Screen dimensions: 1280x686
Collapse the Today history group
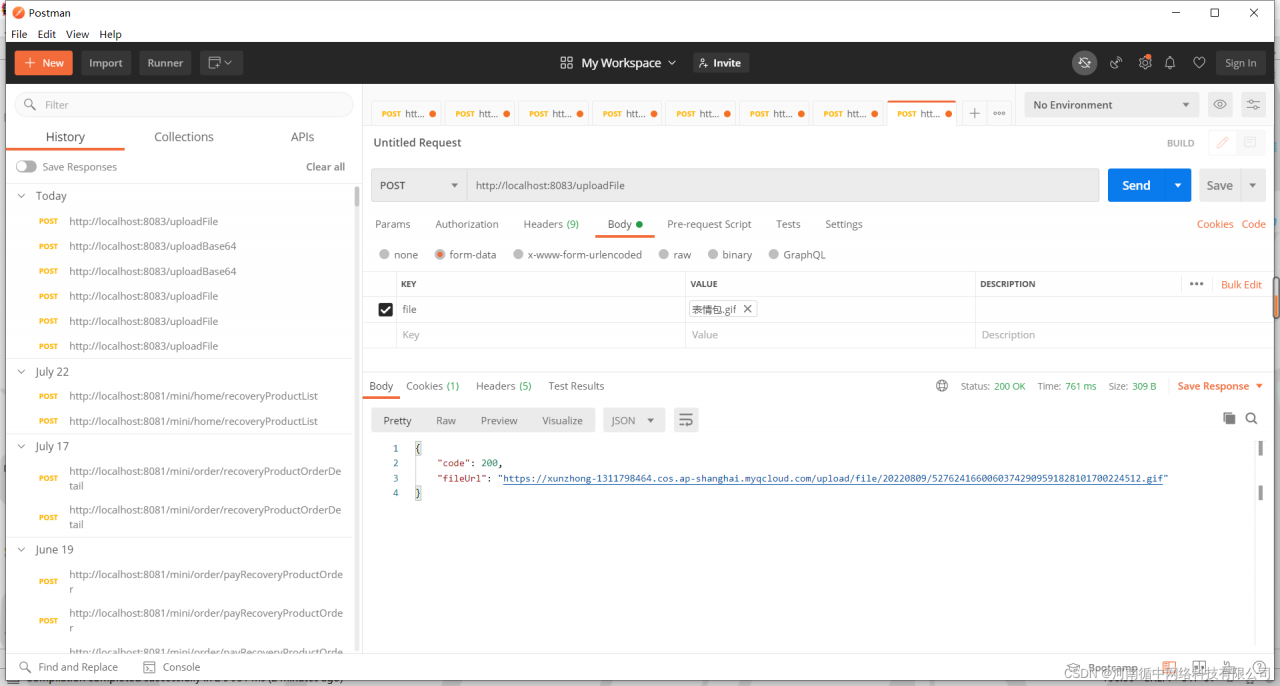[x=22, y=196]
